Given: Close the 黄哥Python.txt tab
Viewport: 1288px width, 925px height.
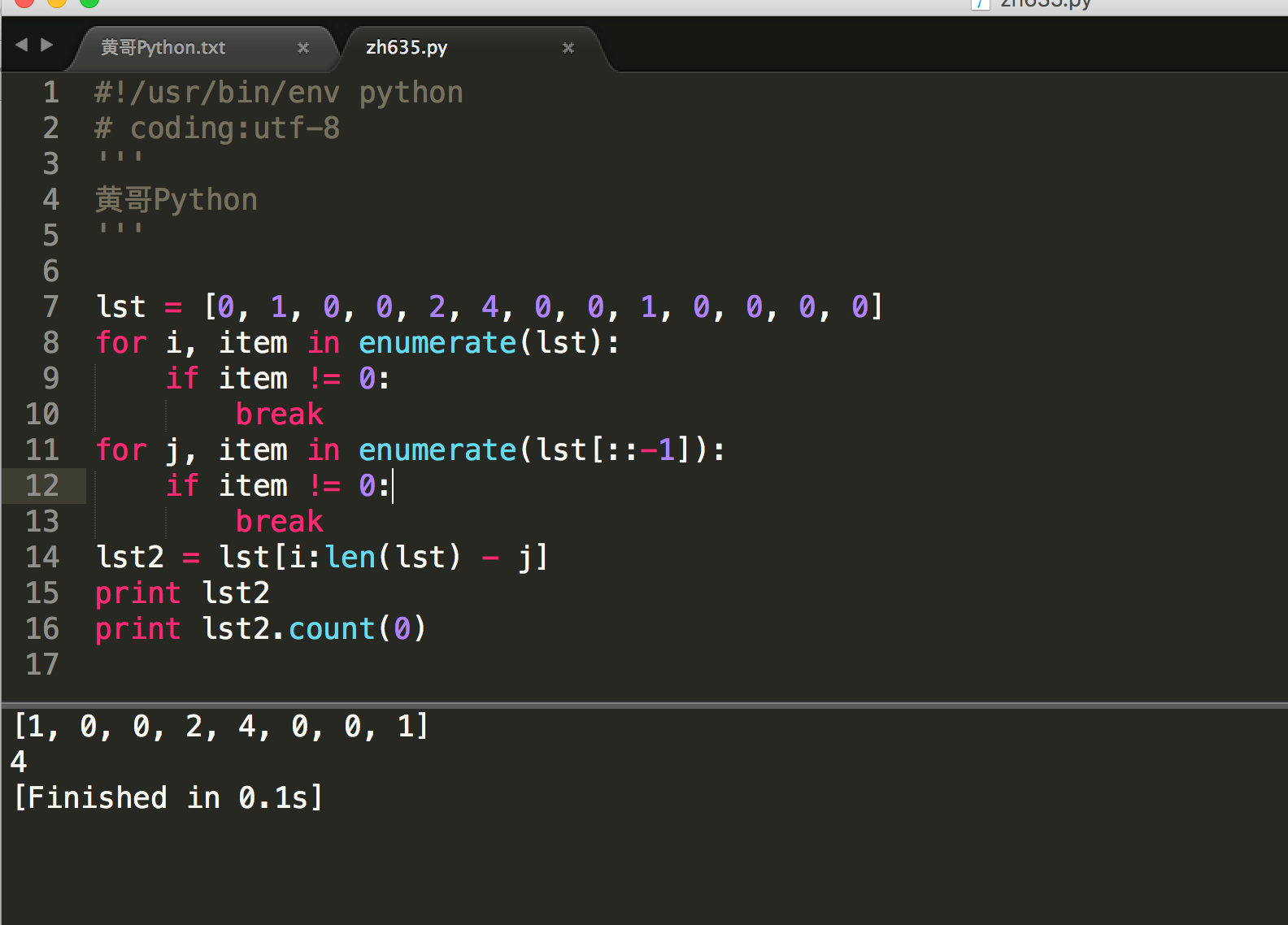Looking at the screenshot, I should click(x=303, y=48).
